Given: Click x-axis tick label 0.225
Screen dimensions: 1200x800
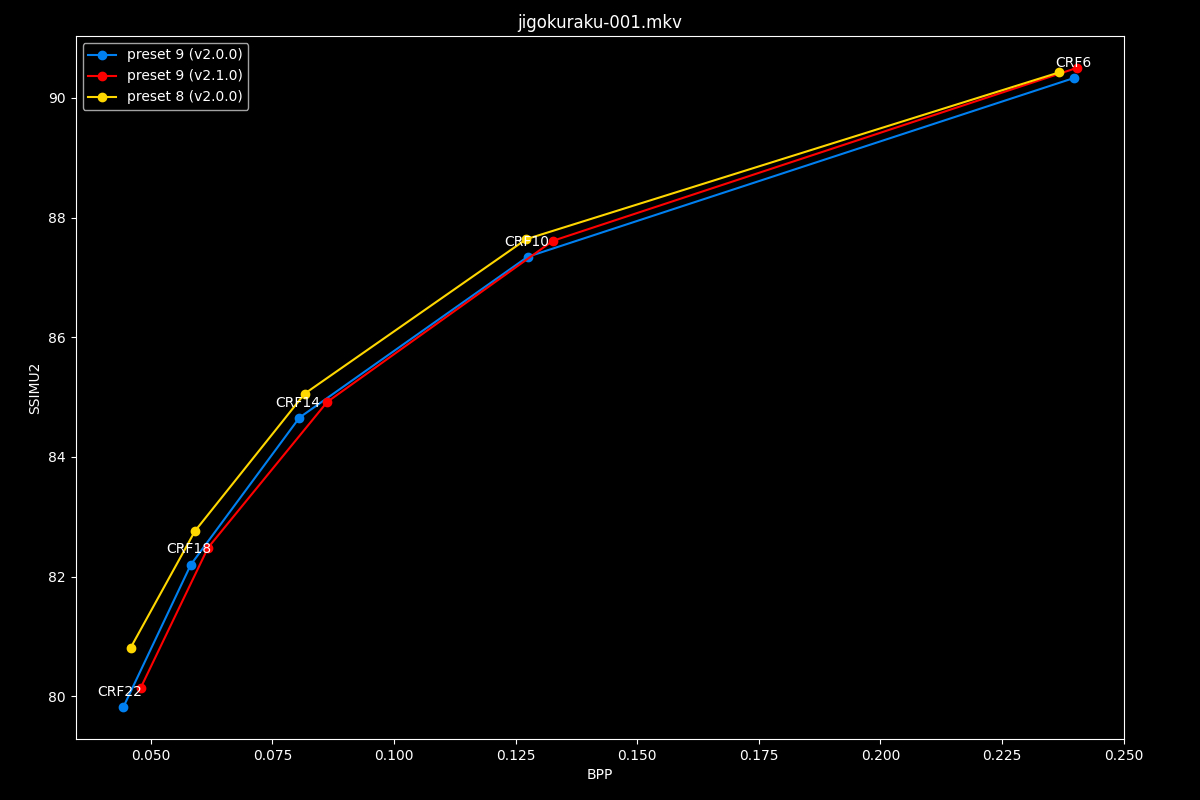Looking at the screenshot, I should click(x=1002, y=756).
